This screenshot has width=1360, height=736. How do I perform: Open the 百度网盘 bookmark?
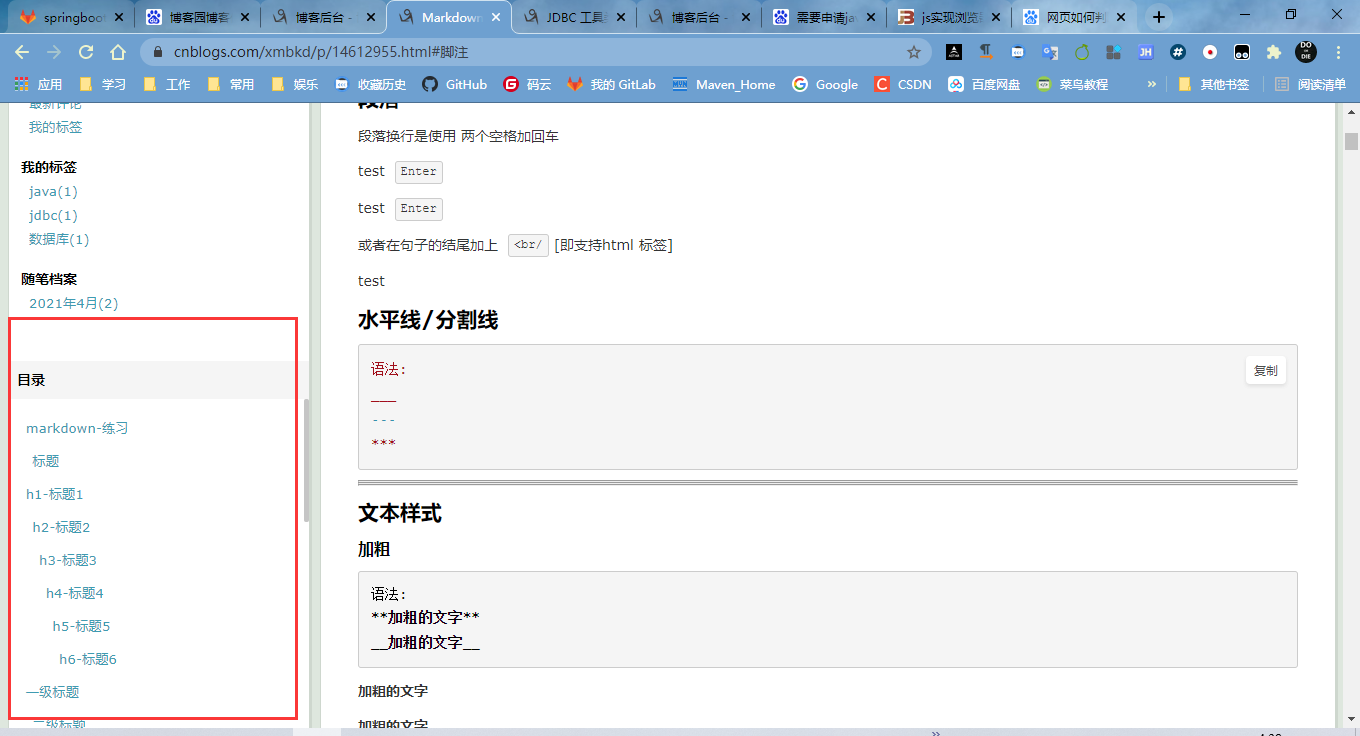point(984,84)
